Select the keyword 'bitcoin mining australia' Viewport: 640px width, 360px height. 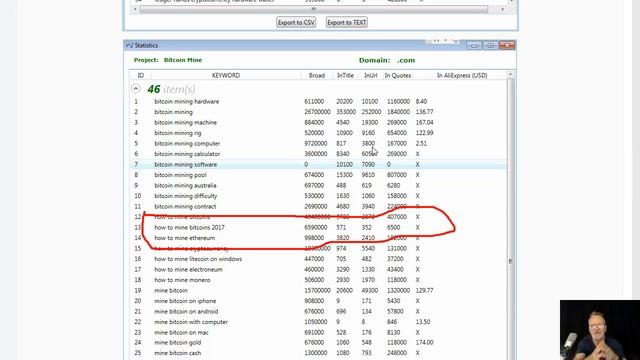(185, 185)
